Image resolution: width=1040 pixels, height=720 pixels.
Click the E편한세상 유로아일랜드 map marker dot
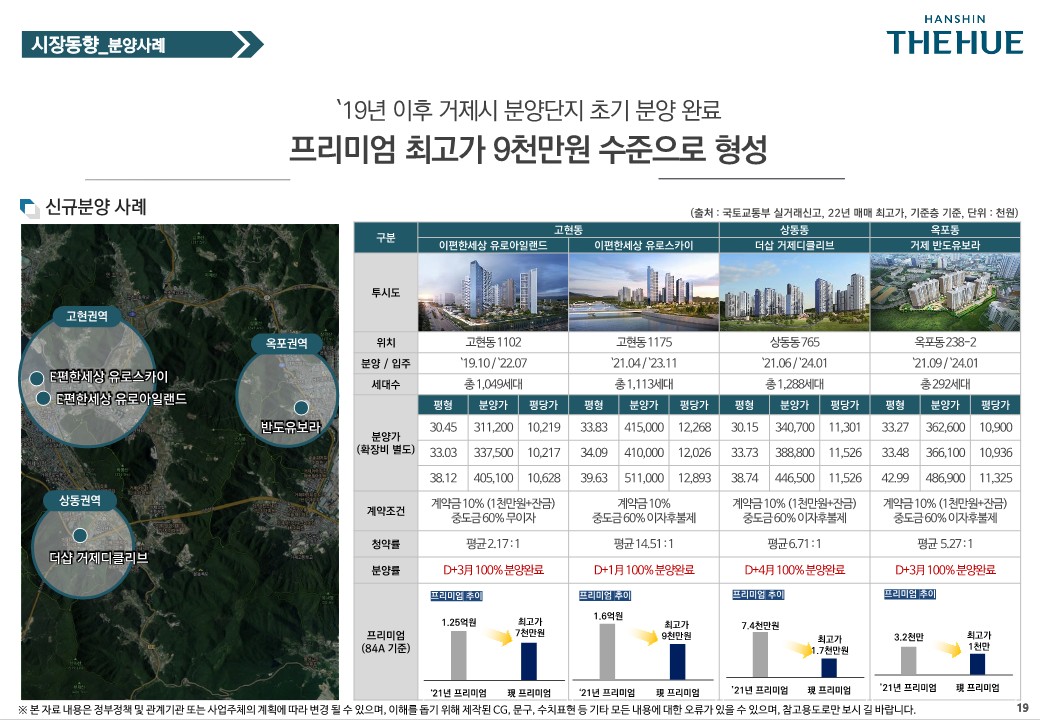click(43, 398)
